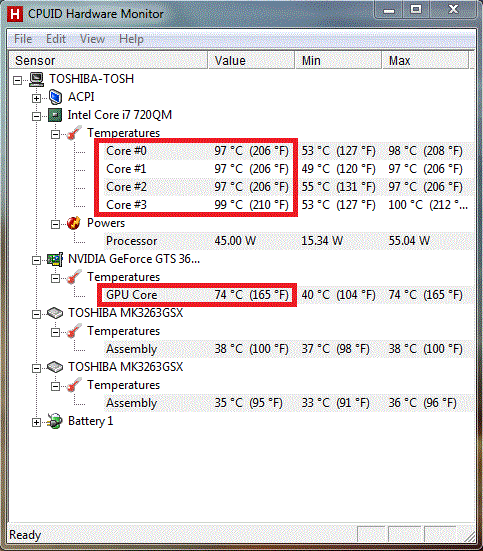Collapse the TOSHIBA-TOSH root node

pos(18,81)
